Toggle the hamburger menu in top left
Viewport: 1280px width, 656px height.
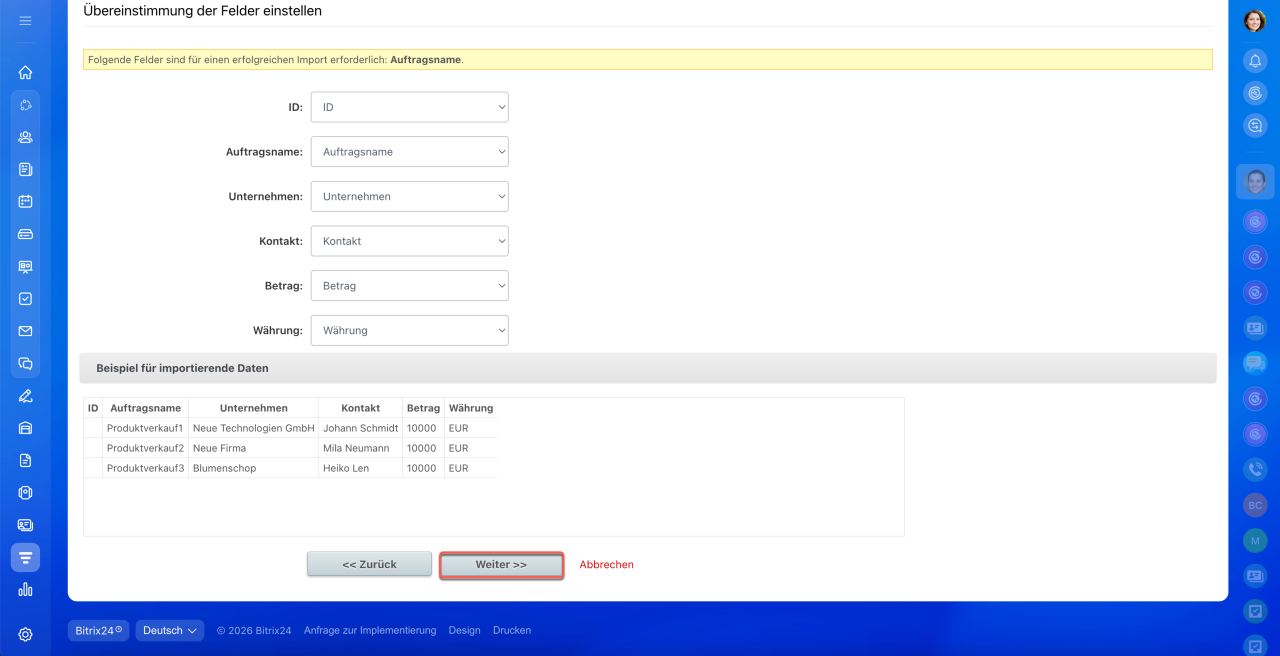[x=25, y=20]
